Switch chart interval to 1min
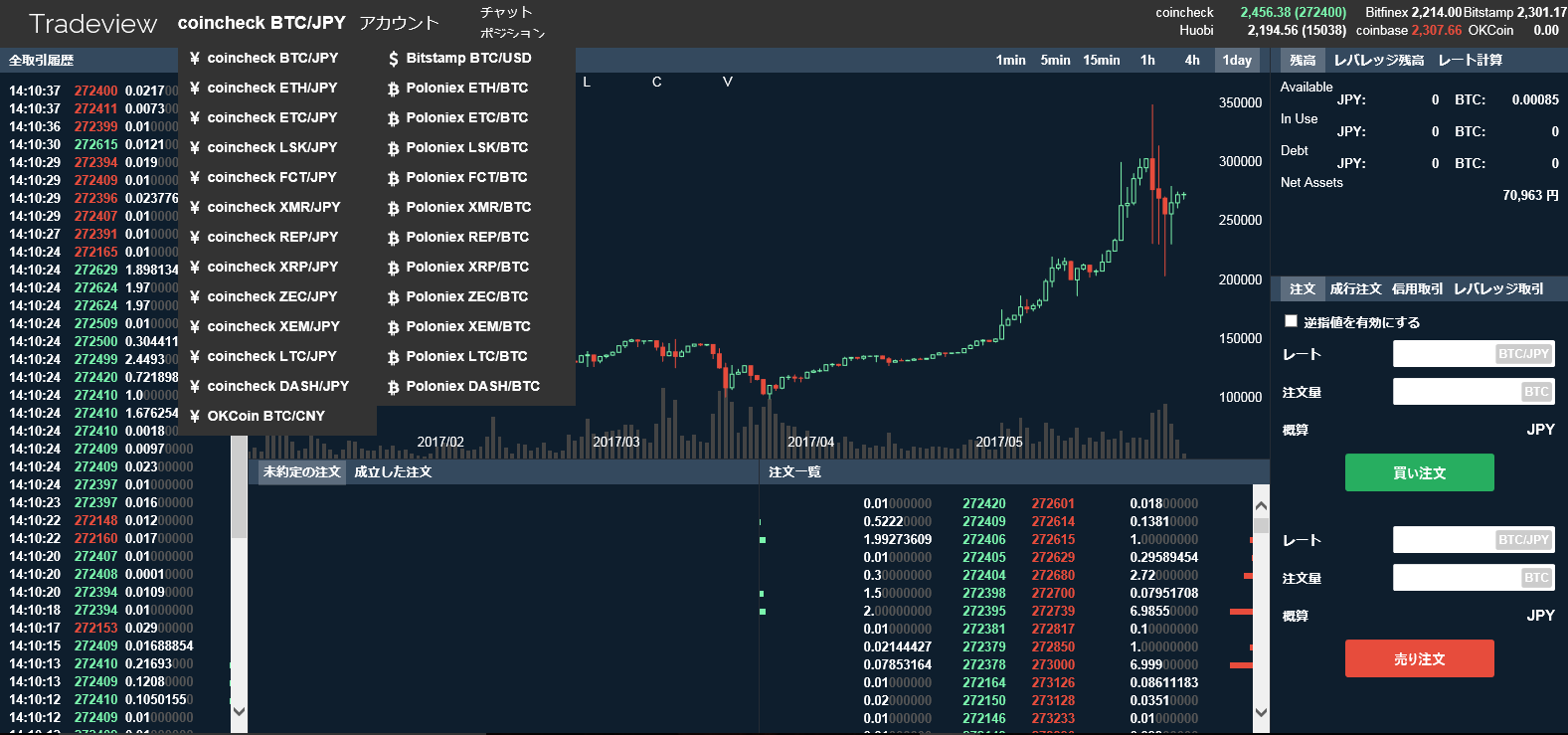This screenshot has height=735, width=1568. [1010, 61]
